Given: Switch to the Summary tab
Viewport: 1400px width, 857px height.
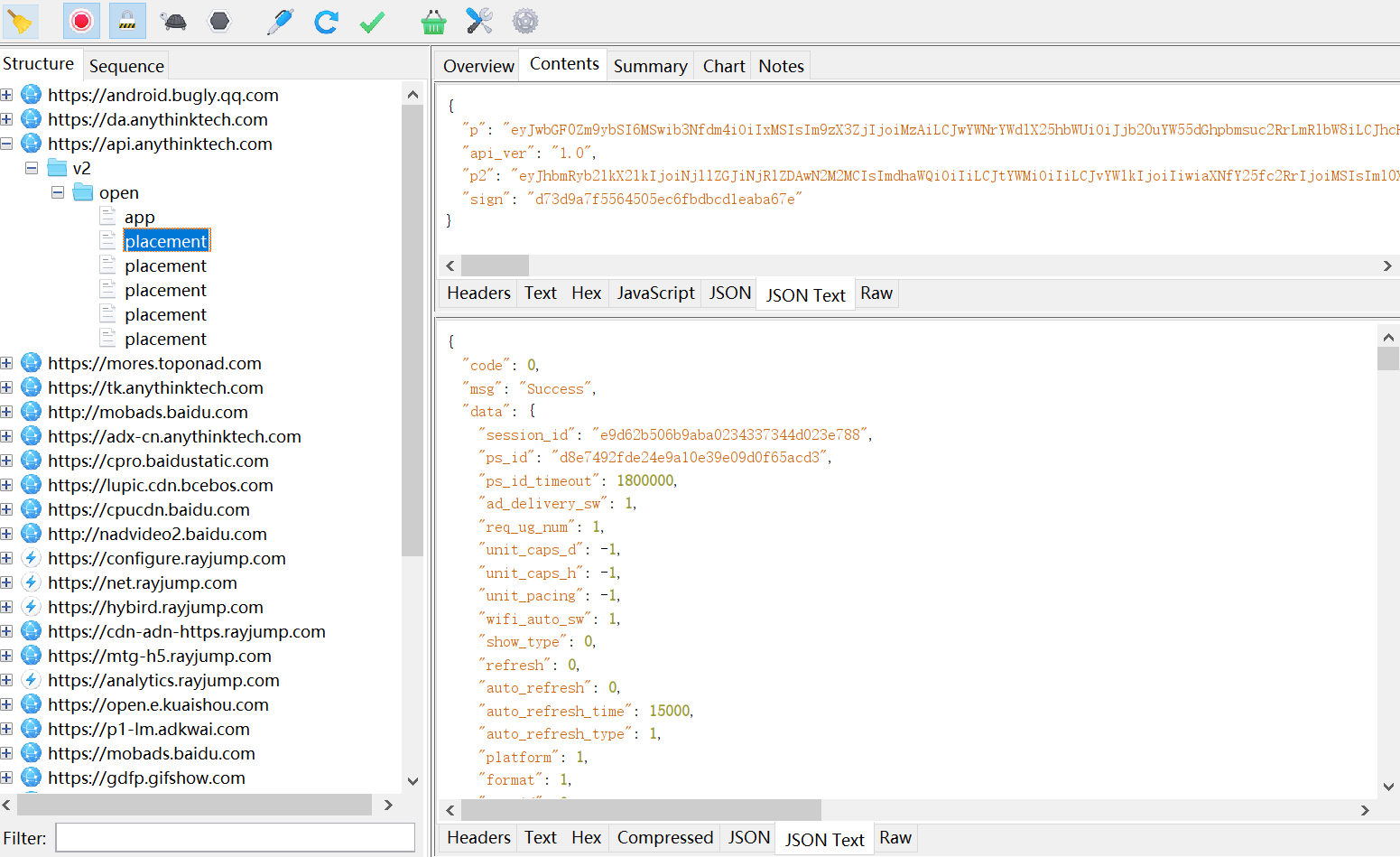Looking at the screenshot, I should [650, 65].
